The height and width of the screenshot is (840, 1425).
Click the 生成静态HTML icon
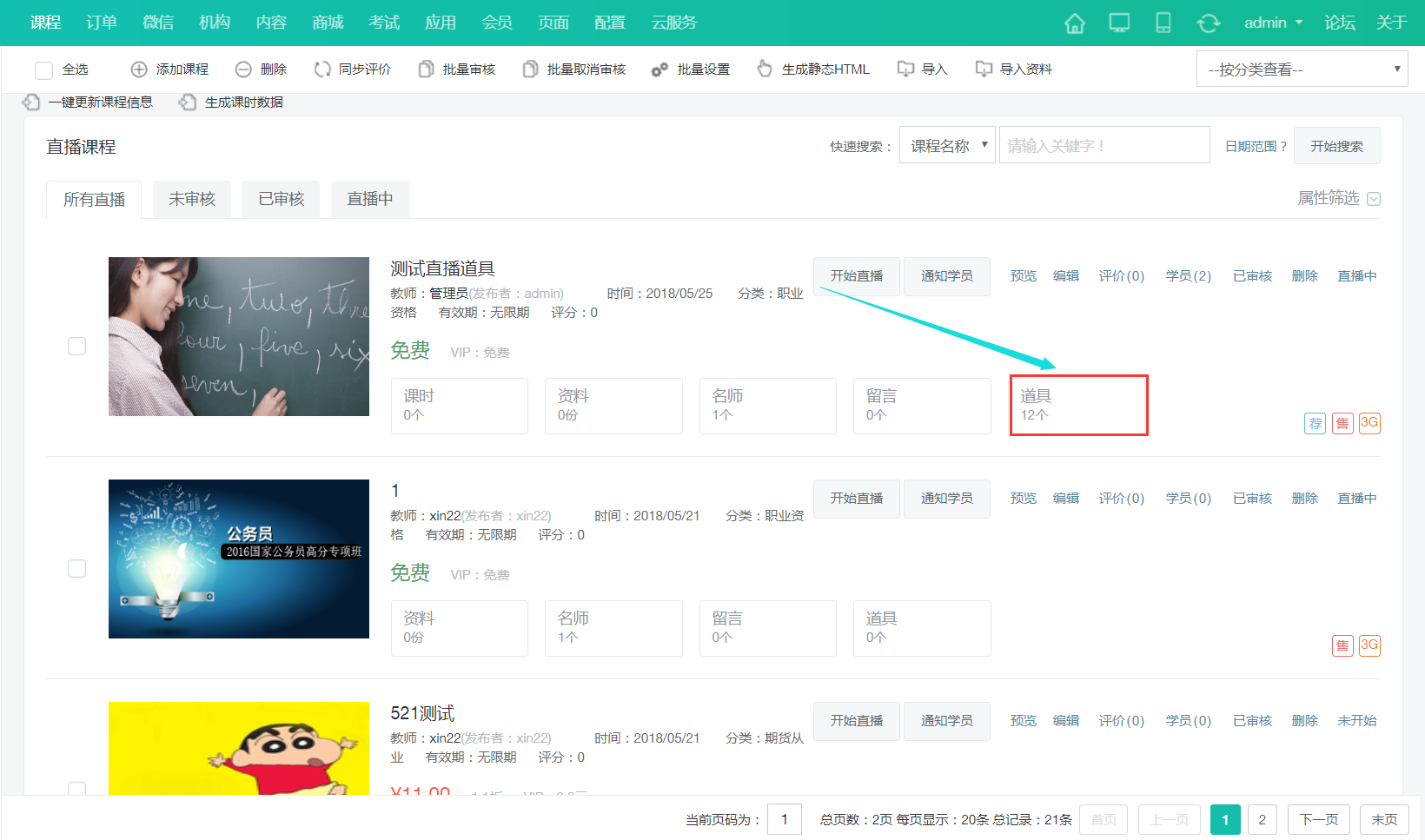coord(764,69)
